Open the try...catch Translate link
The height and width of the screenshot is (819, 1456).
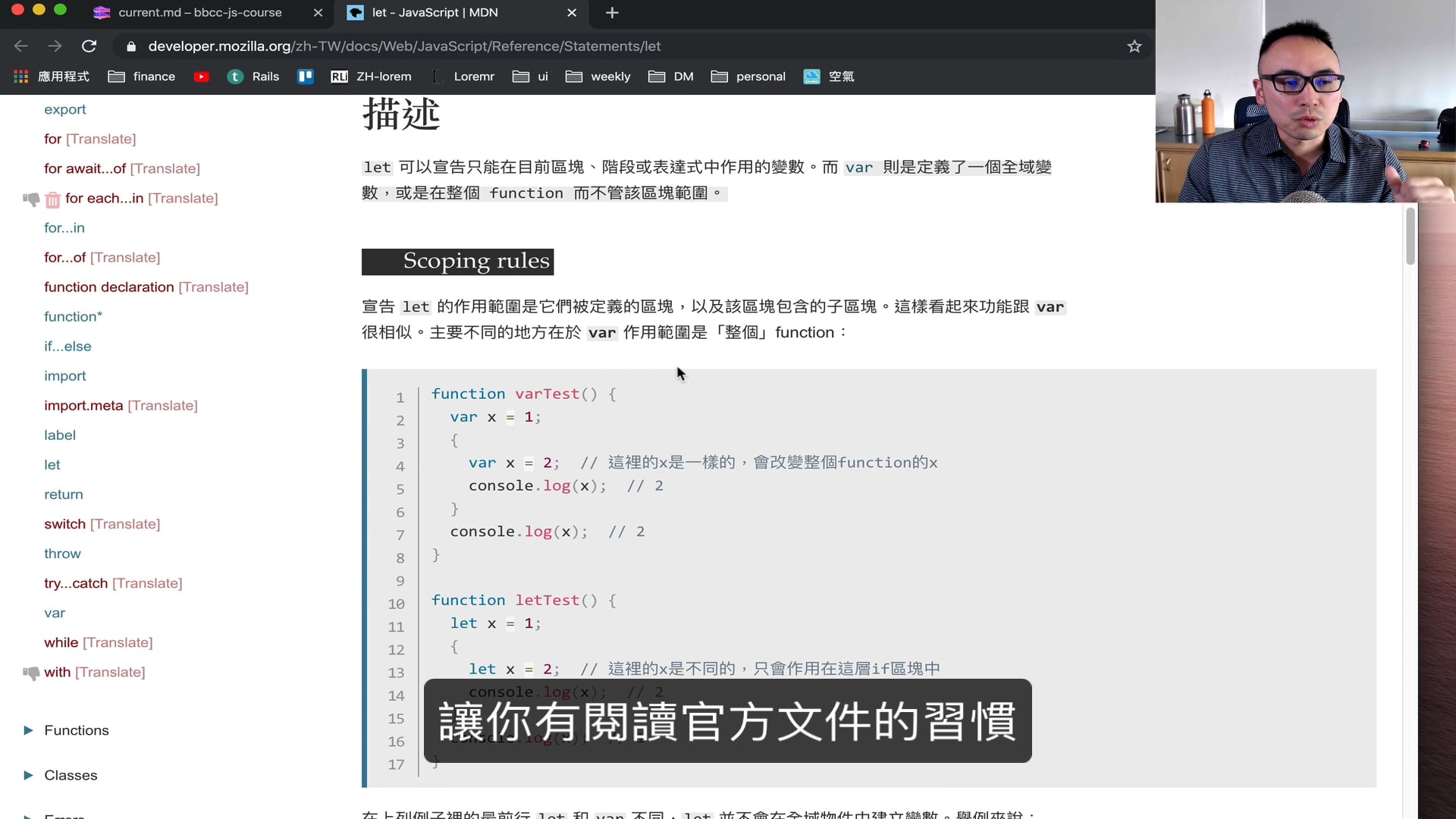click(x=148, y=583)
